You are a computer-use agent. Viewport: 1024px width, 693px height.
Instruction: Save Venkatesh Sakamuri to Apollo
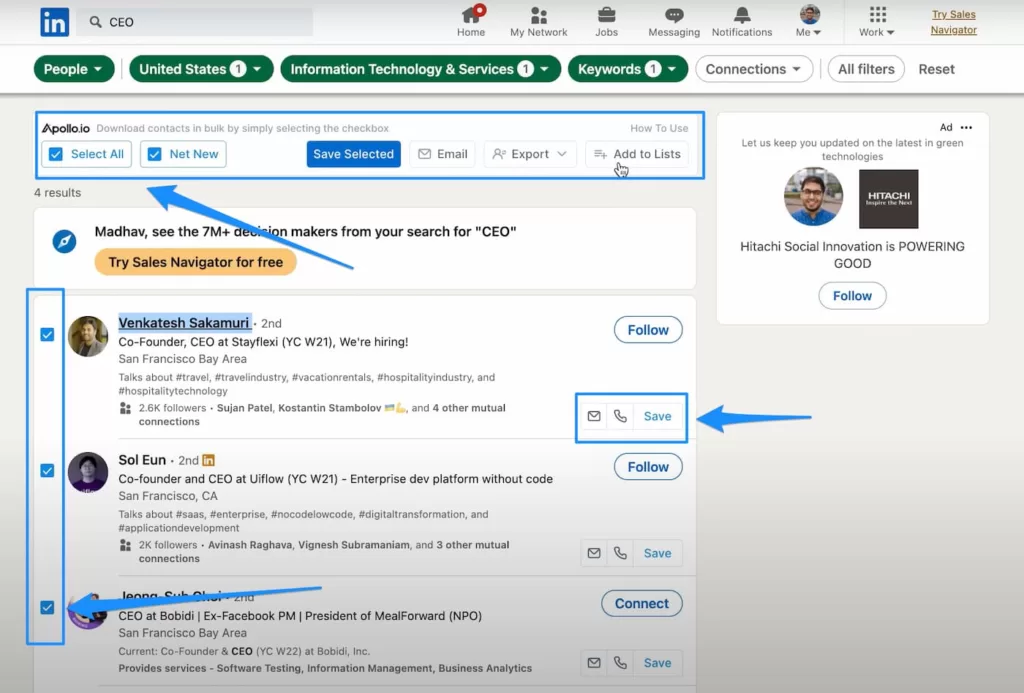coord(657,416)
